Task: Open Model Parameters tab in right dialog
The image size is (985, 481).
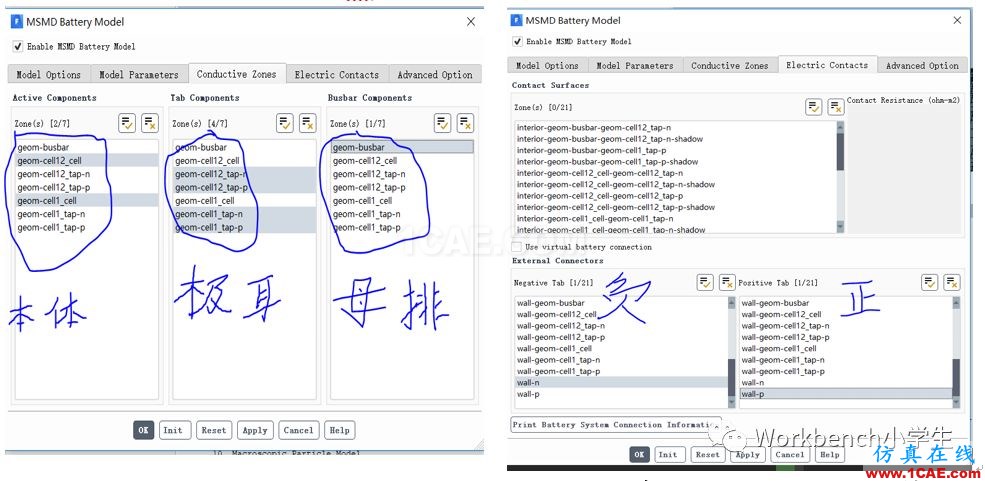Action: coord(635,65)
